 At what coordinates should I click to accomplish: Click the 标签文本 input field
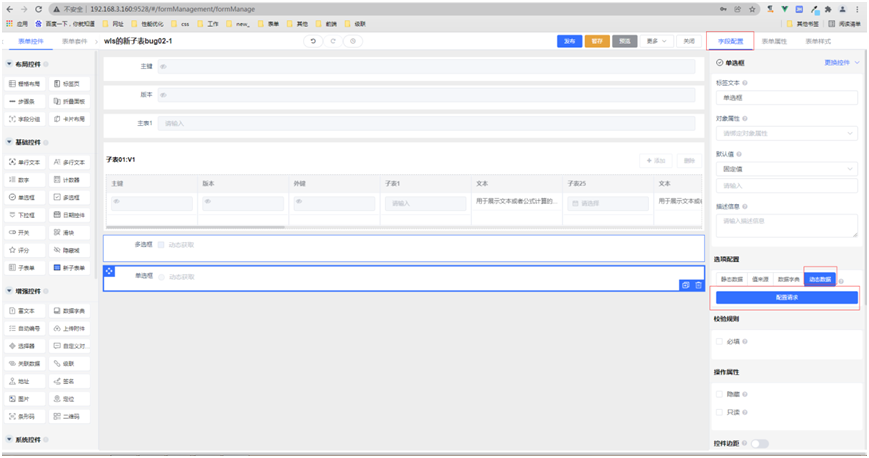[x=787, y=98]
